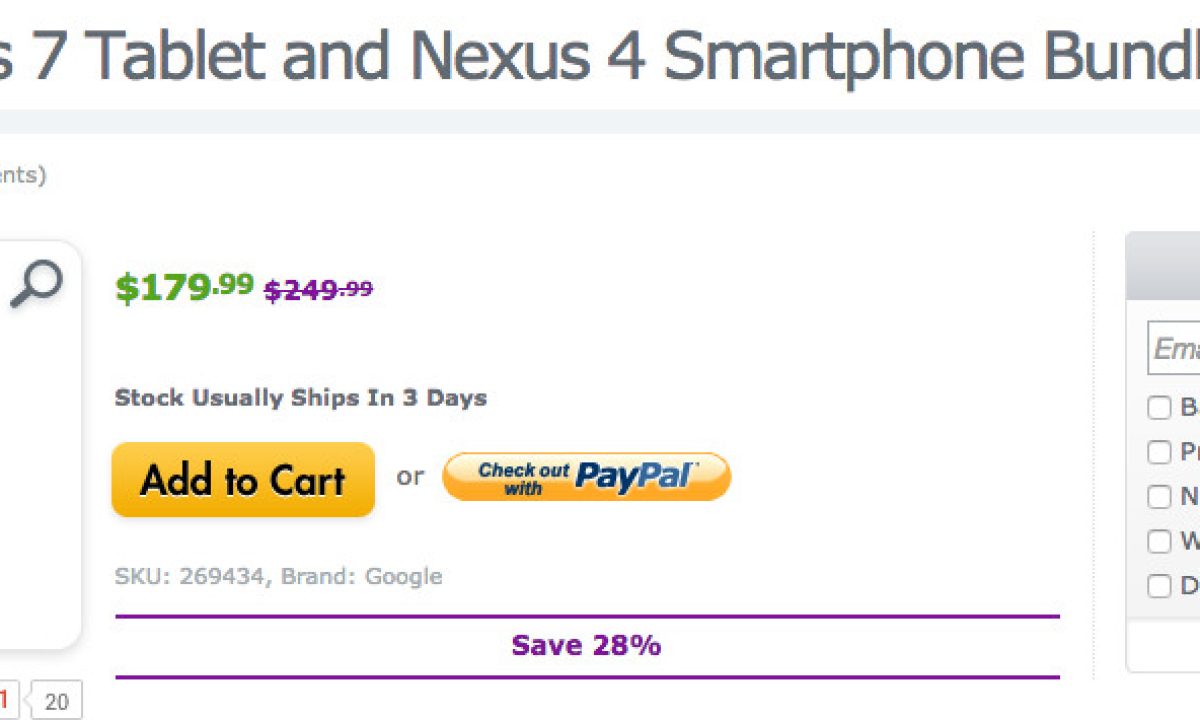Screen dimensions: 1200x720
Task: Tick the checkbox beside the 'B' option
Action: (1159, 408)
